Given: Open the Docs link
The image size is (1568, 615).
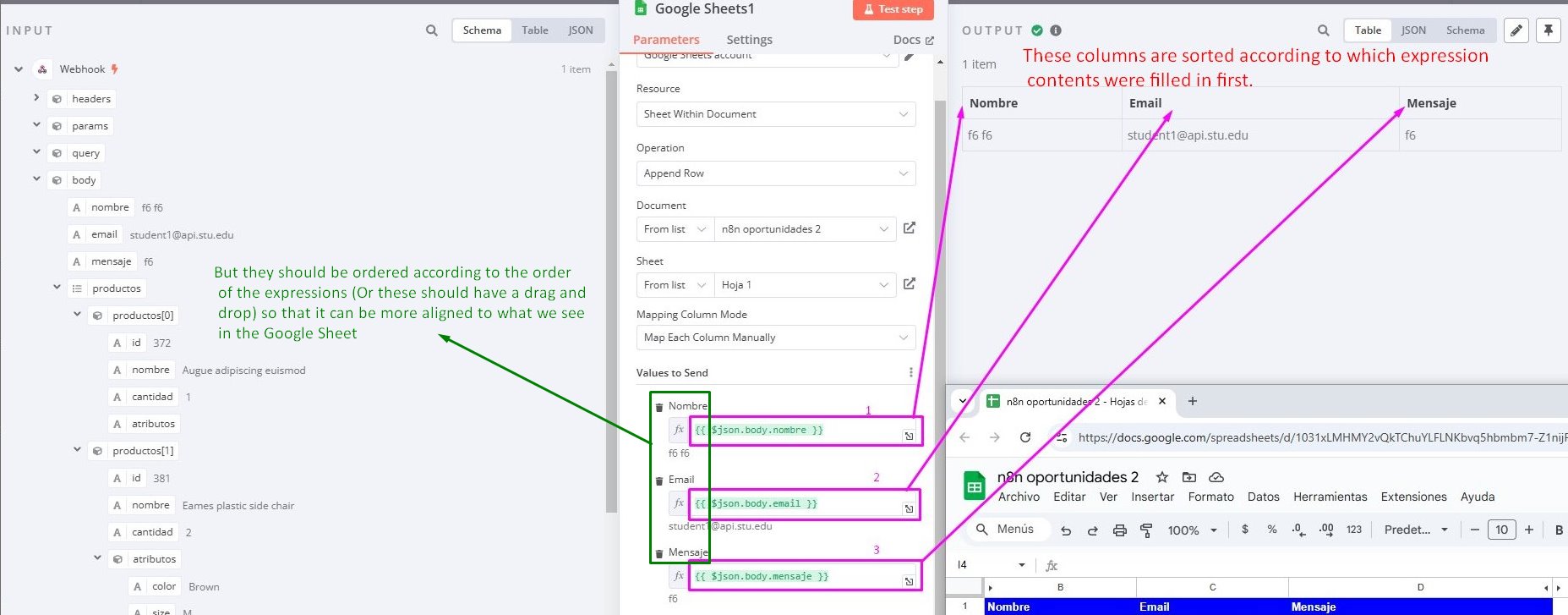Looking at the screenshot, I should coord(913,40).
